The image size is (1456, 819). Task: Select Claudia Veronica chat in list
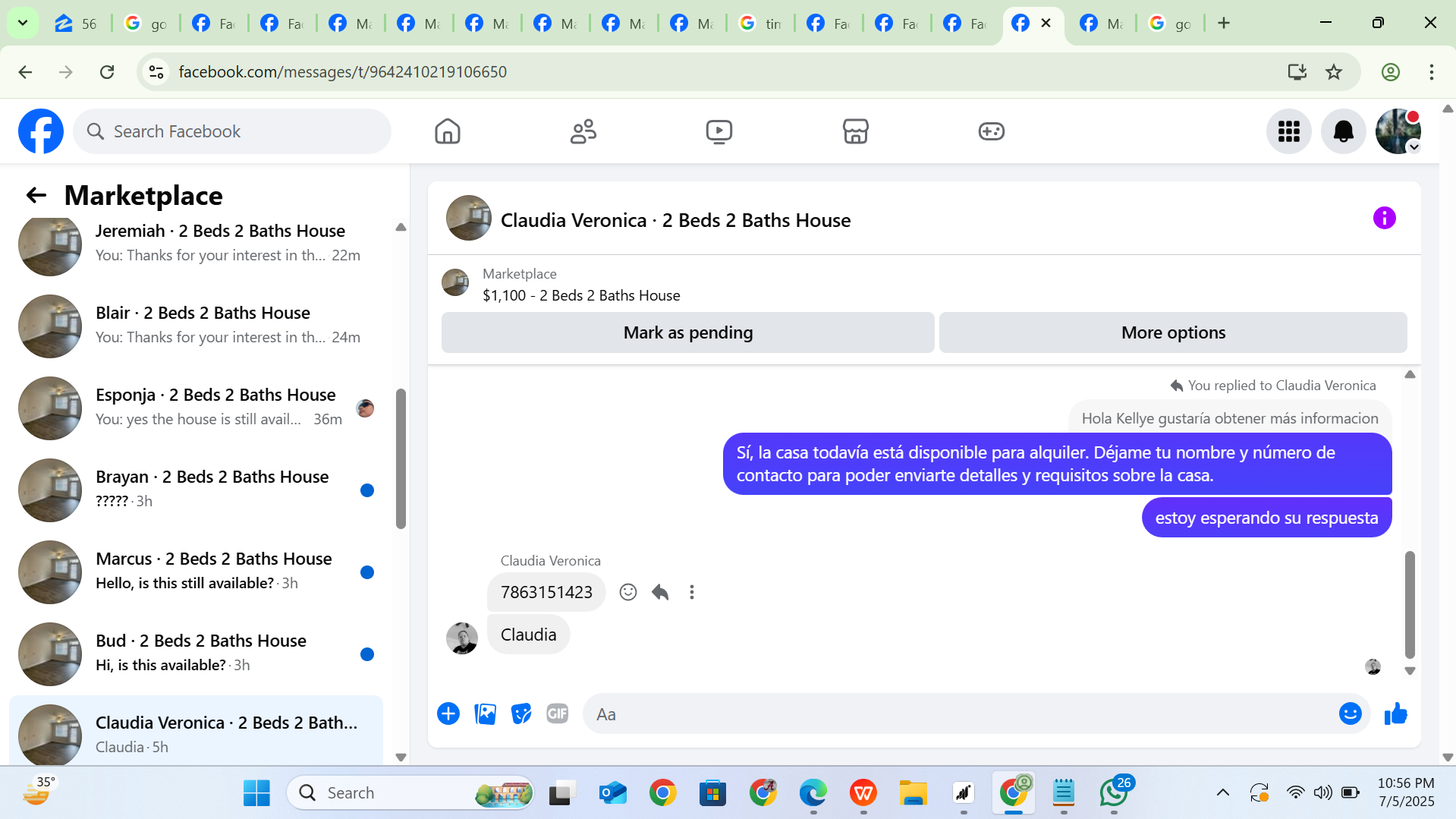196,731
